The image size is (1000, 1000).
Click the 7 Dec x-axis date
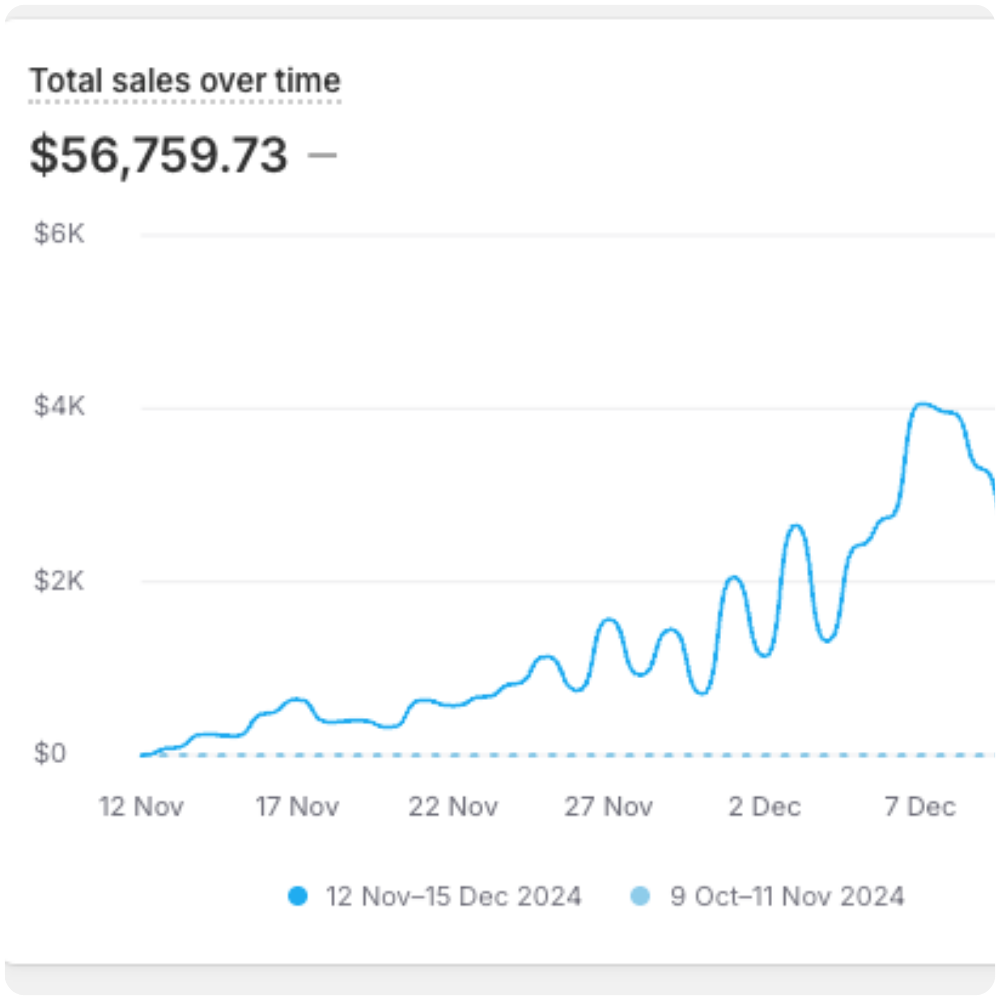(920, 807)
